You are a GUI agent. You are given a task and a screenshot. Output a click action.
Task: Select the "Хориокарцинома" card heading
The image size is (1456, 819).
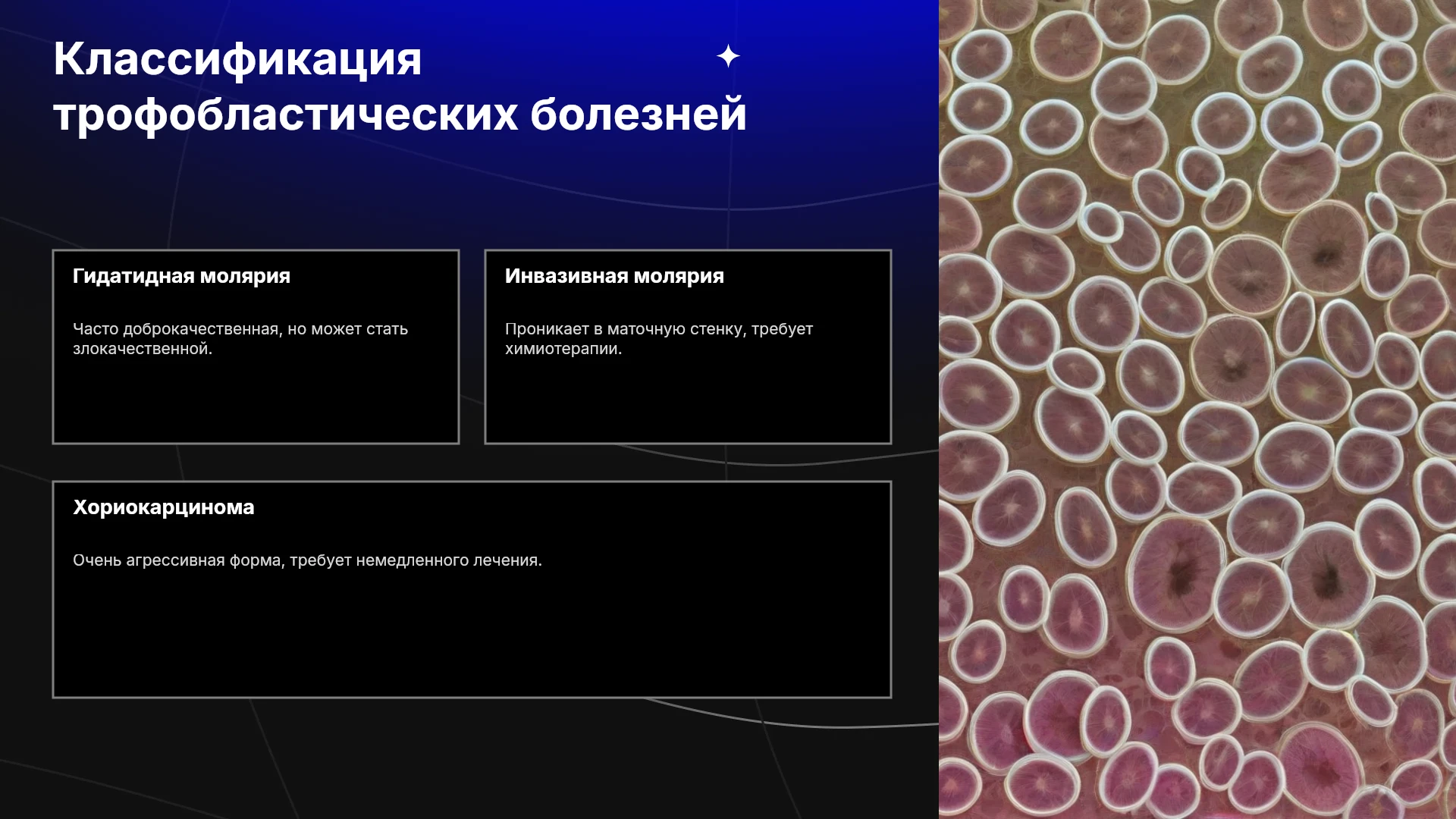164,507
